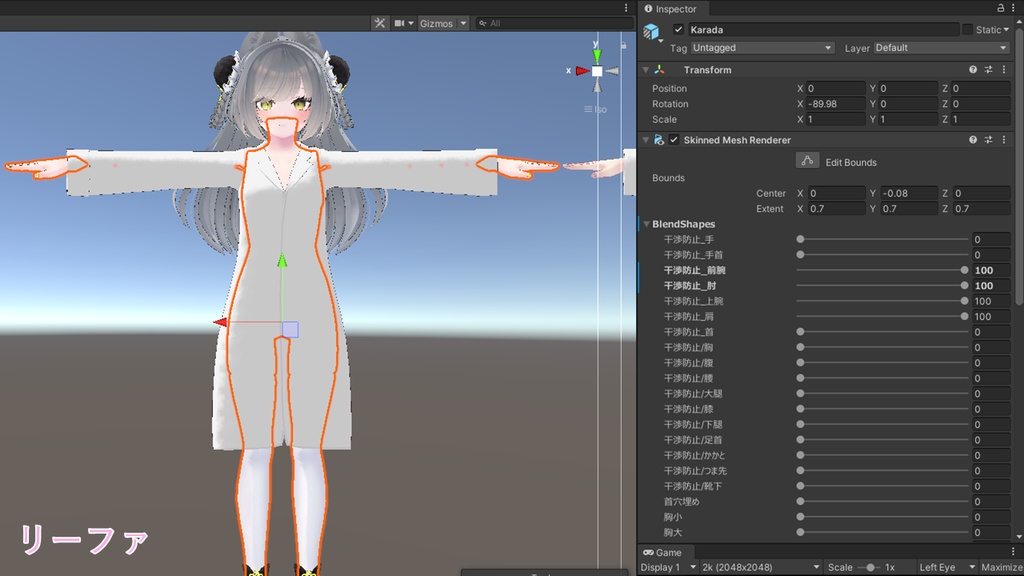1024x576 pixels.
Task: Click the move gizmo plane handle square
Action: click(x=291, y=330)
